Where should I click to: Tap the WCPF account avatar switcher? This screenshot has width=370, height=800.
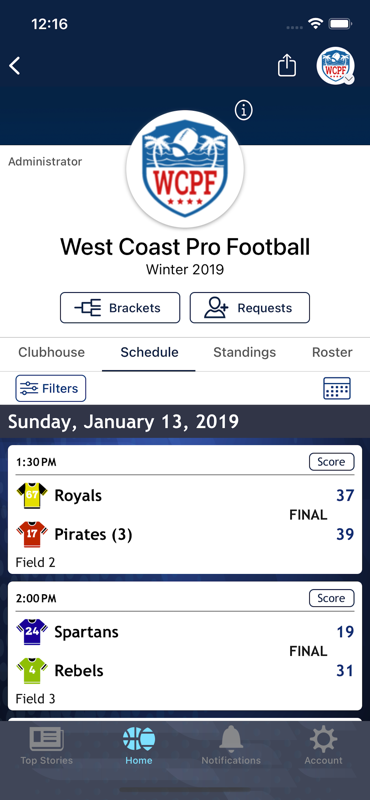coord(335,66)
